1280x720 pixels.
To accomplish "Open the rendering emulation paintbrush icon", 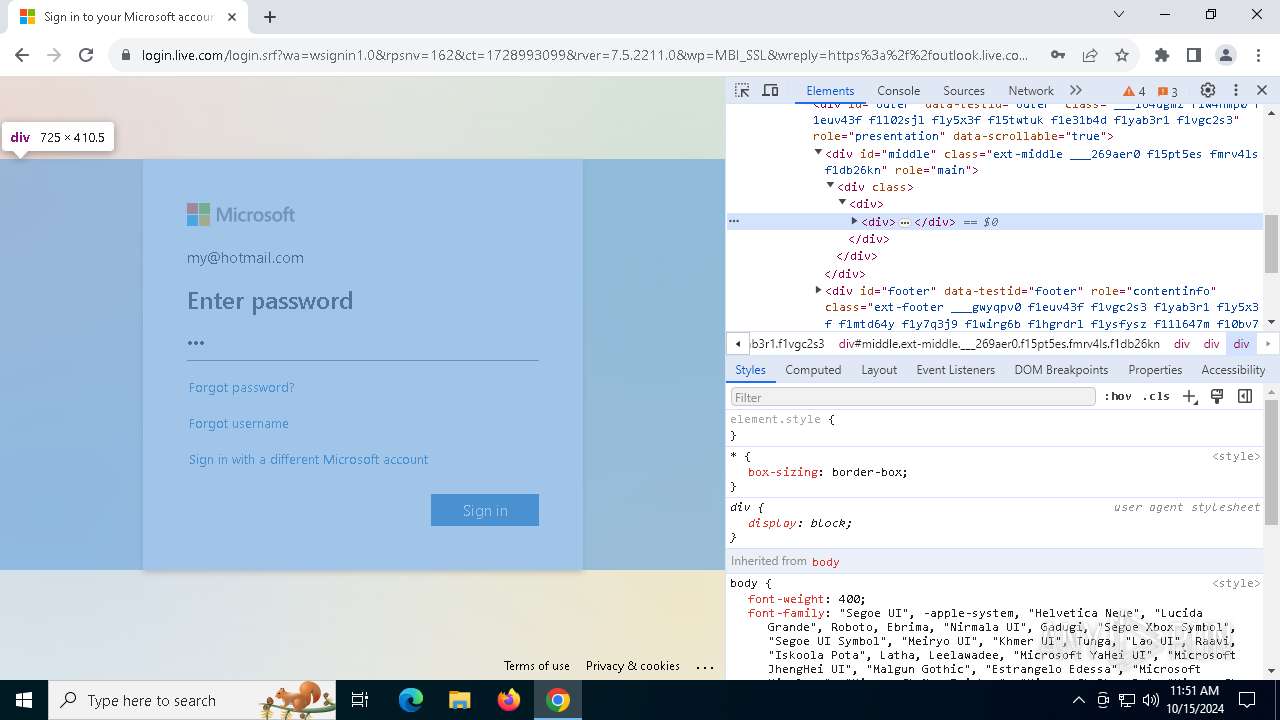I will point(1217,397).
